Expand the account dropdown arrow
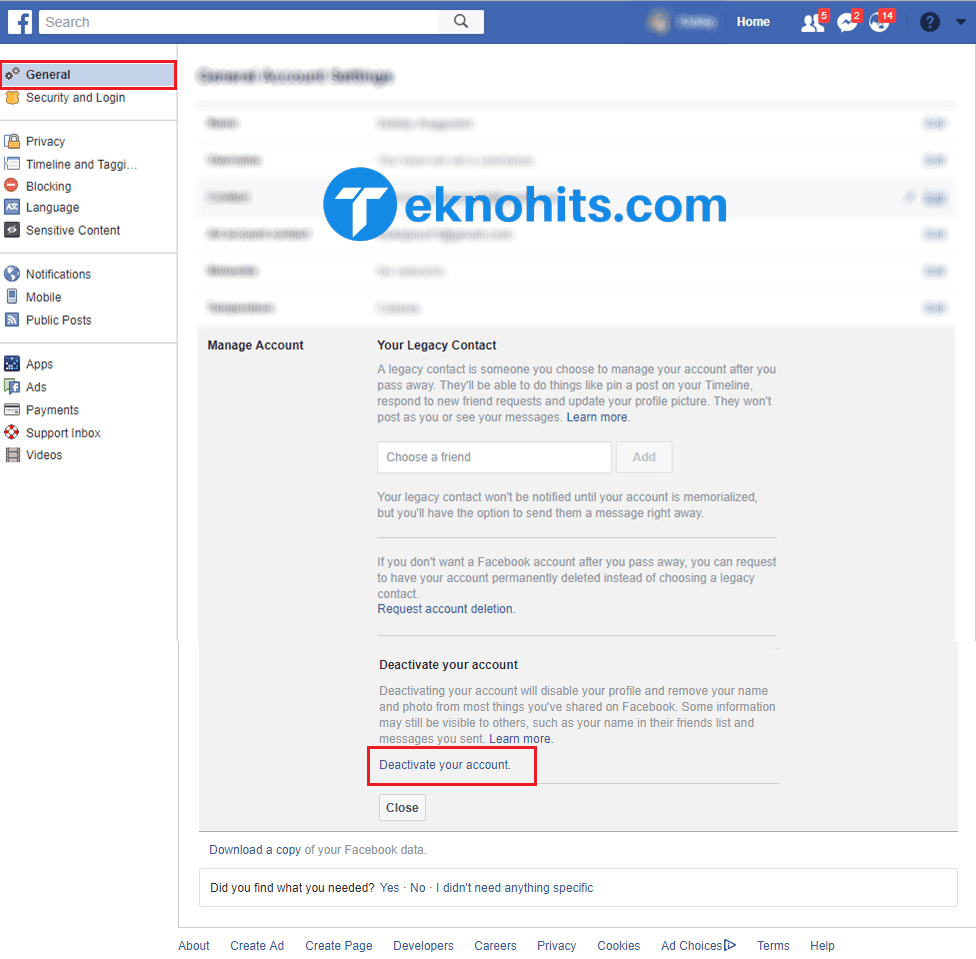This screenshot has height=959, width=976. (961, 22)
